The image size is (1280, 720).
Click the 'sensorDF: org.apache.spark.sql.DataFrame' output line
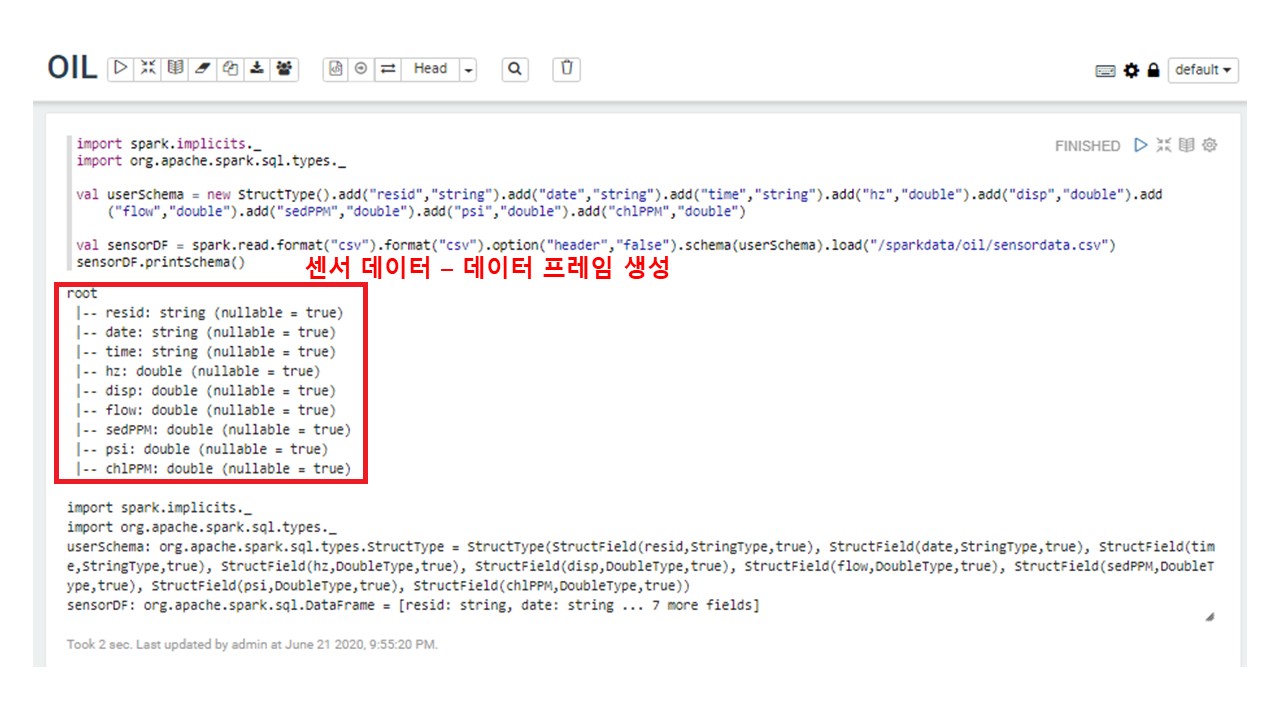pyautogui.click(x=413, y=605)
